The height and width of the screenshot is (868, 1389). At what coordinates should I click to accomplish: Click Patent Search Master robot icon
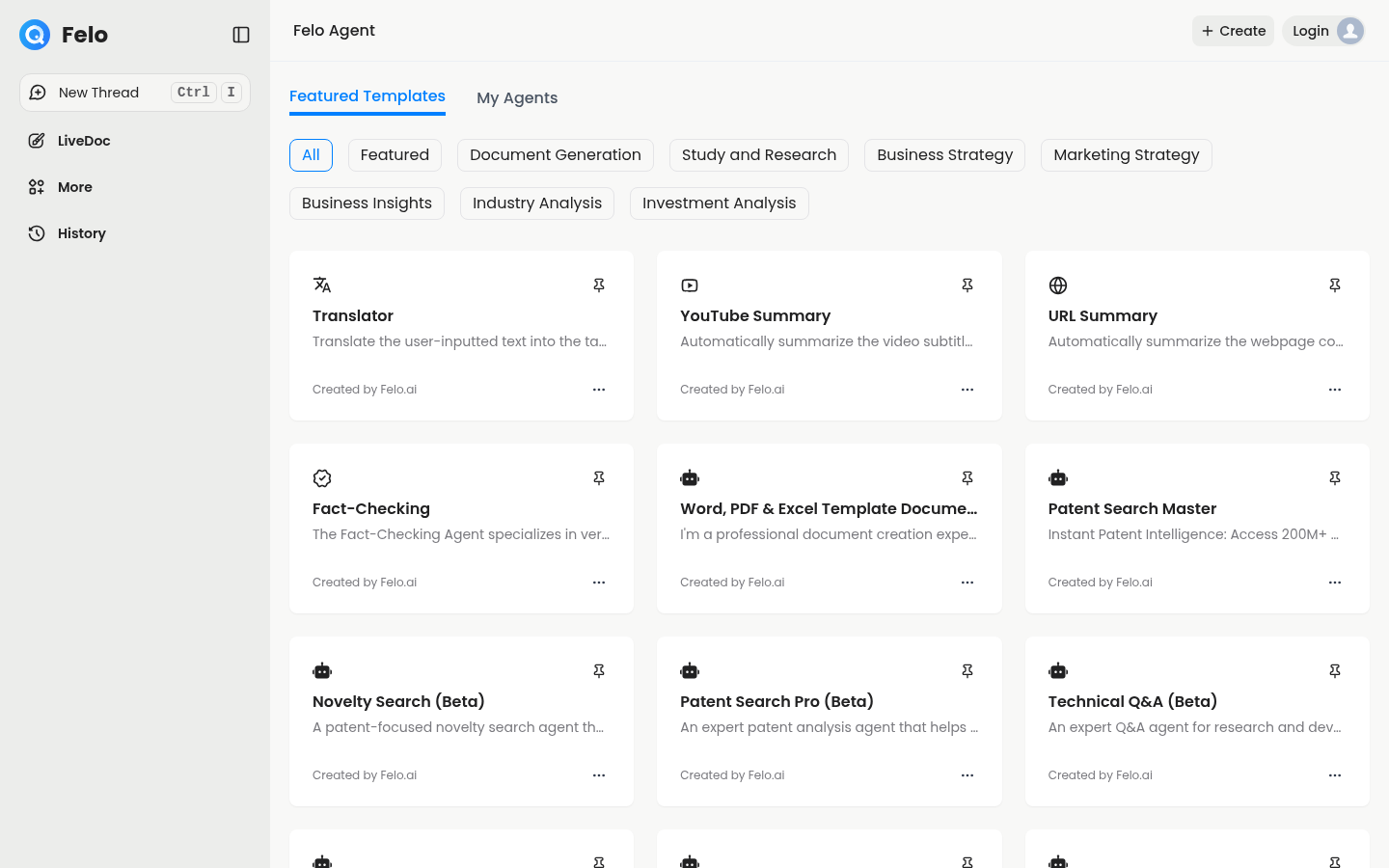(1058, 478)
